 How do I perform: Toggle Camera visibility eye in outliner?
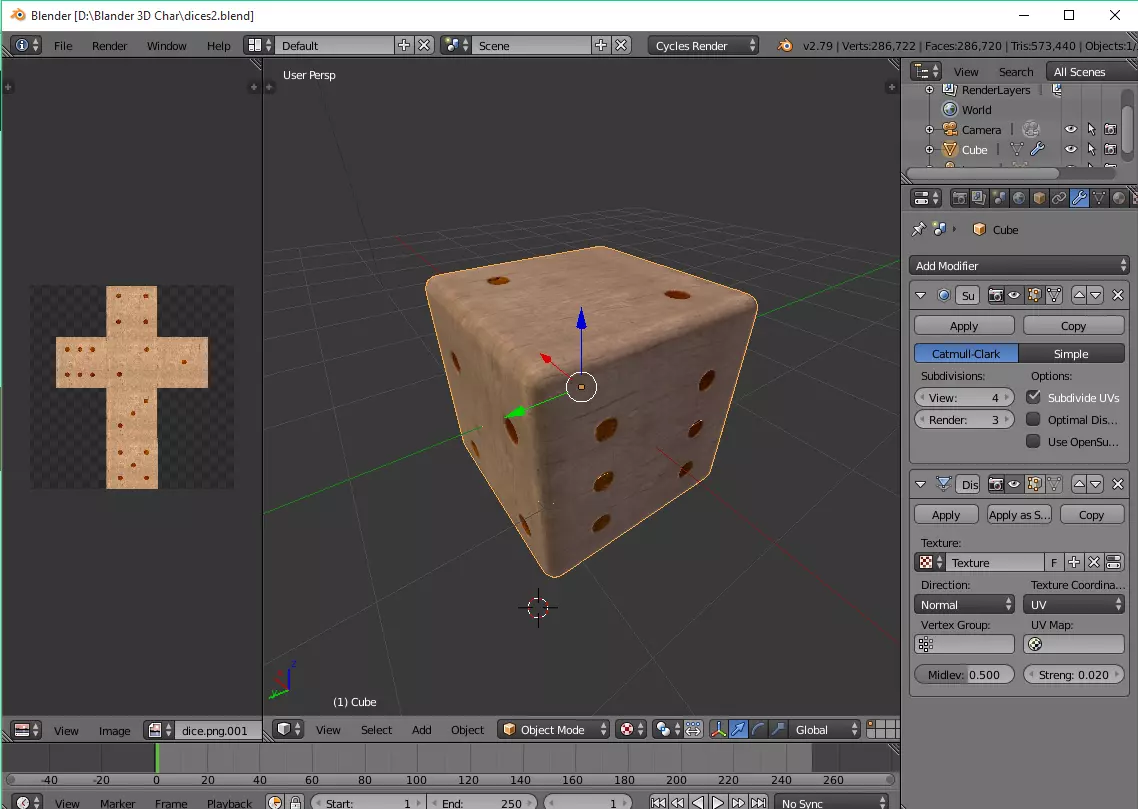pos(1071,129)
